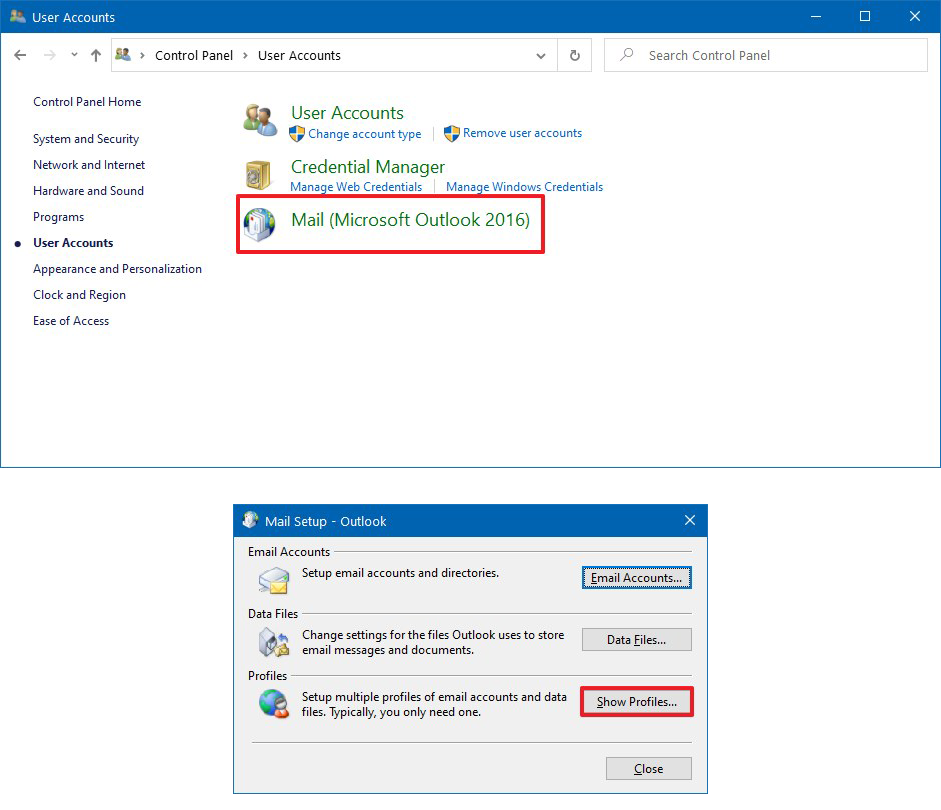Click the Data Files icon in Mail Setup
Screen dimensions: 941x810
(274, 642)
